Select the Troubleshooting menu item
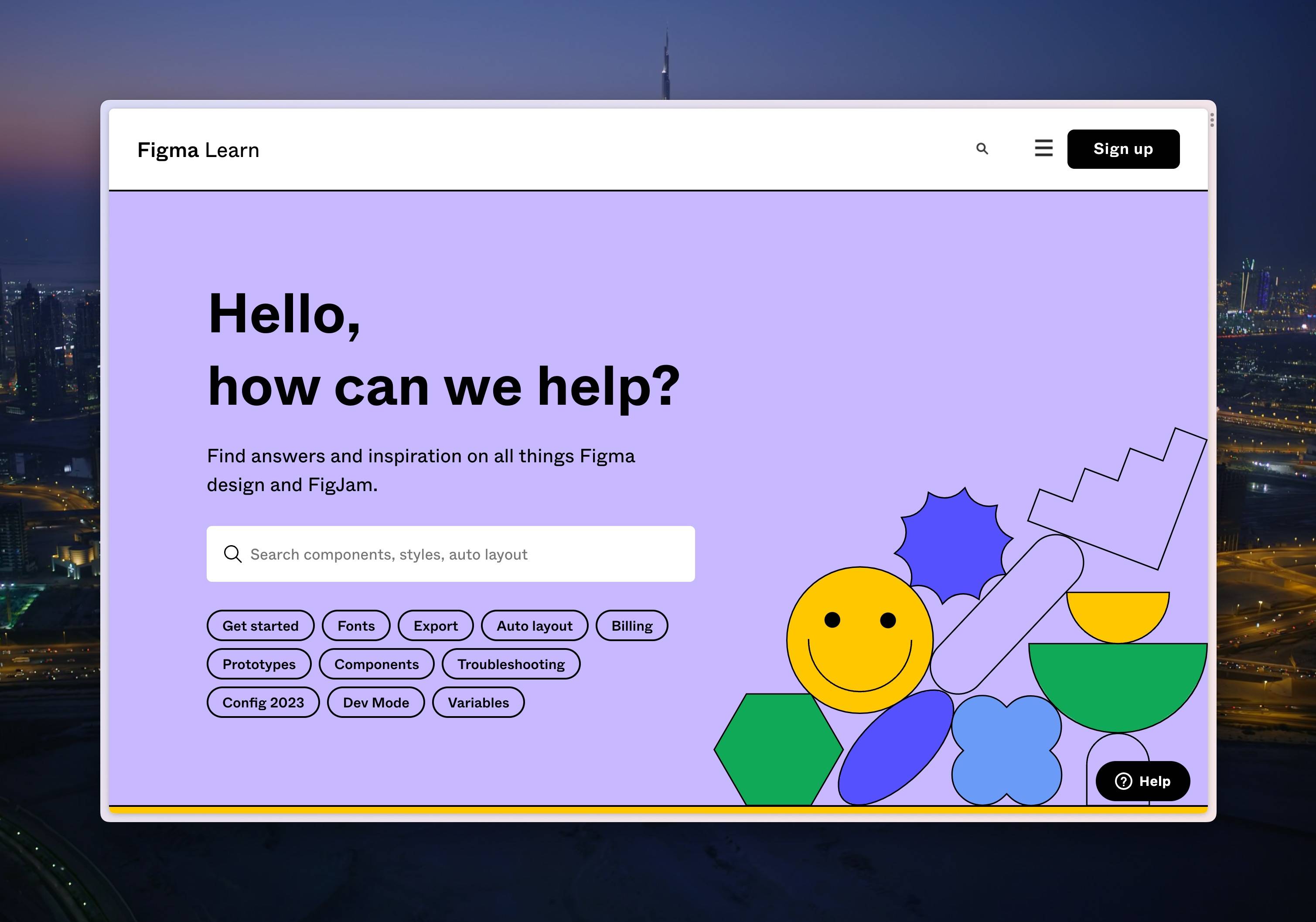Screen dimensions: 1316x922 coord(510,664)
